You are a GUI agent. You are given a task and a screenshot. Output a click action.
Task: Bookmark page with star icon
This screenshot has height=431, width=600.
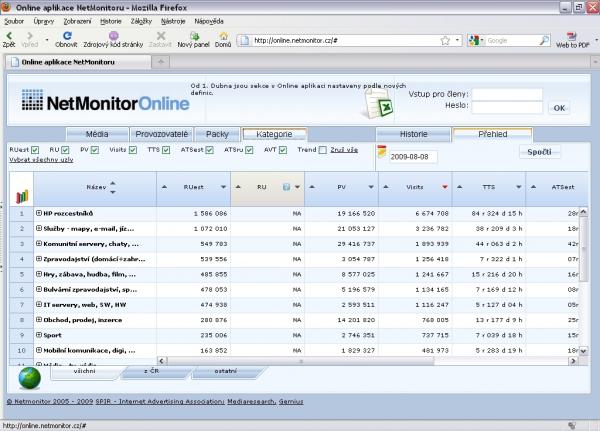coord(445,40)
